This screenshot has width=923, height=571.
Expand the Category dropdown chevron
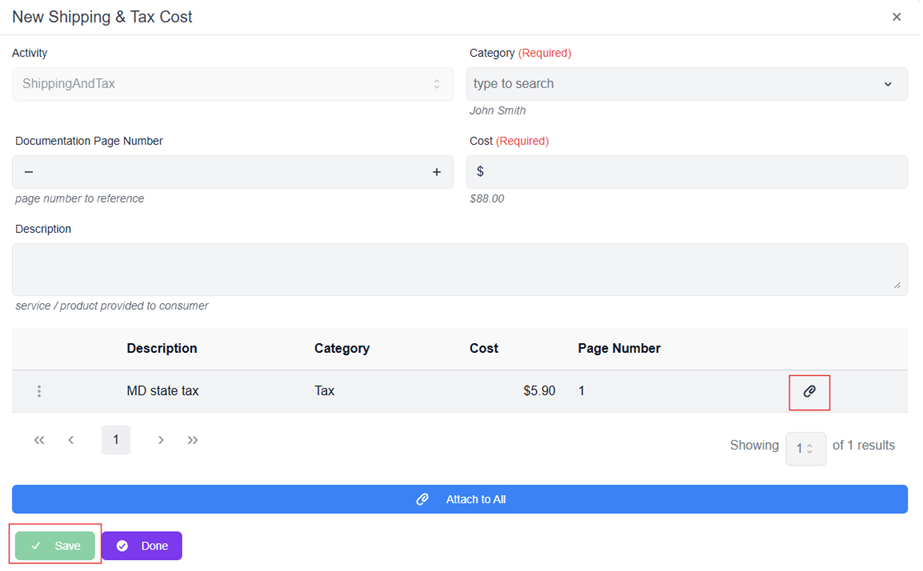coord(888,84)
